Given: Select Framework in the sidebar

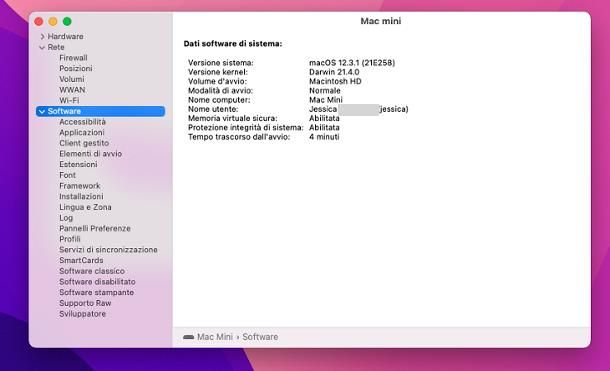Looking at the screenshot, I should (x=80, y=186).
